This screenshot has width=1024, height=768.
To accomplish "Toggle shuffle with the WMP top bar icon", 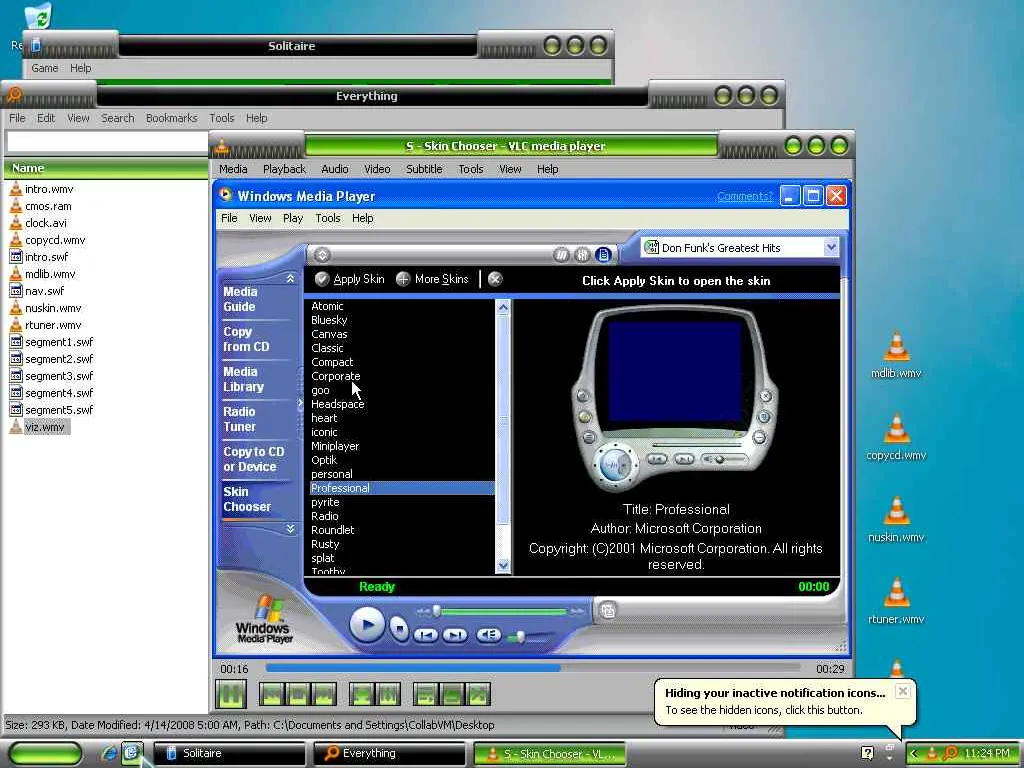I will tap(561, 255).
